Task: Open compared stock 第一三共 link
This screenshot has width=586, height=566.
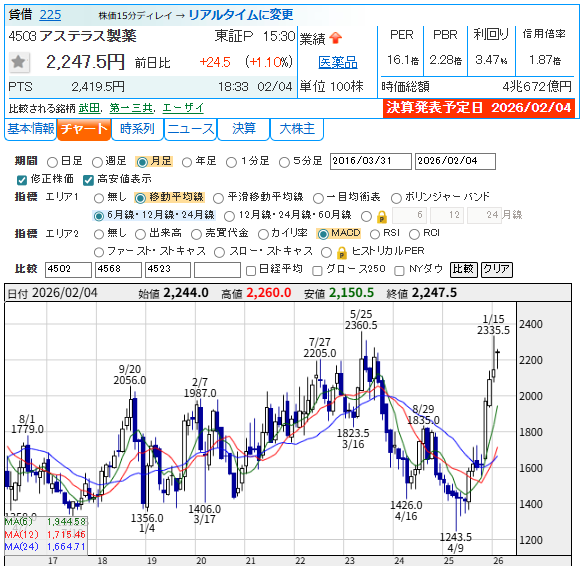Action: [131, 108]
